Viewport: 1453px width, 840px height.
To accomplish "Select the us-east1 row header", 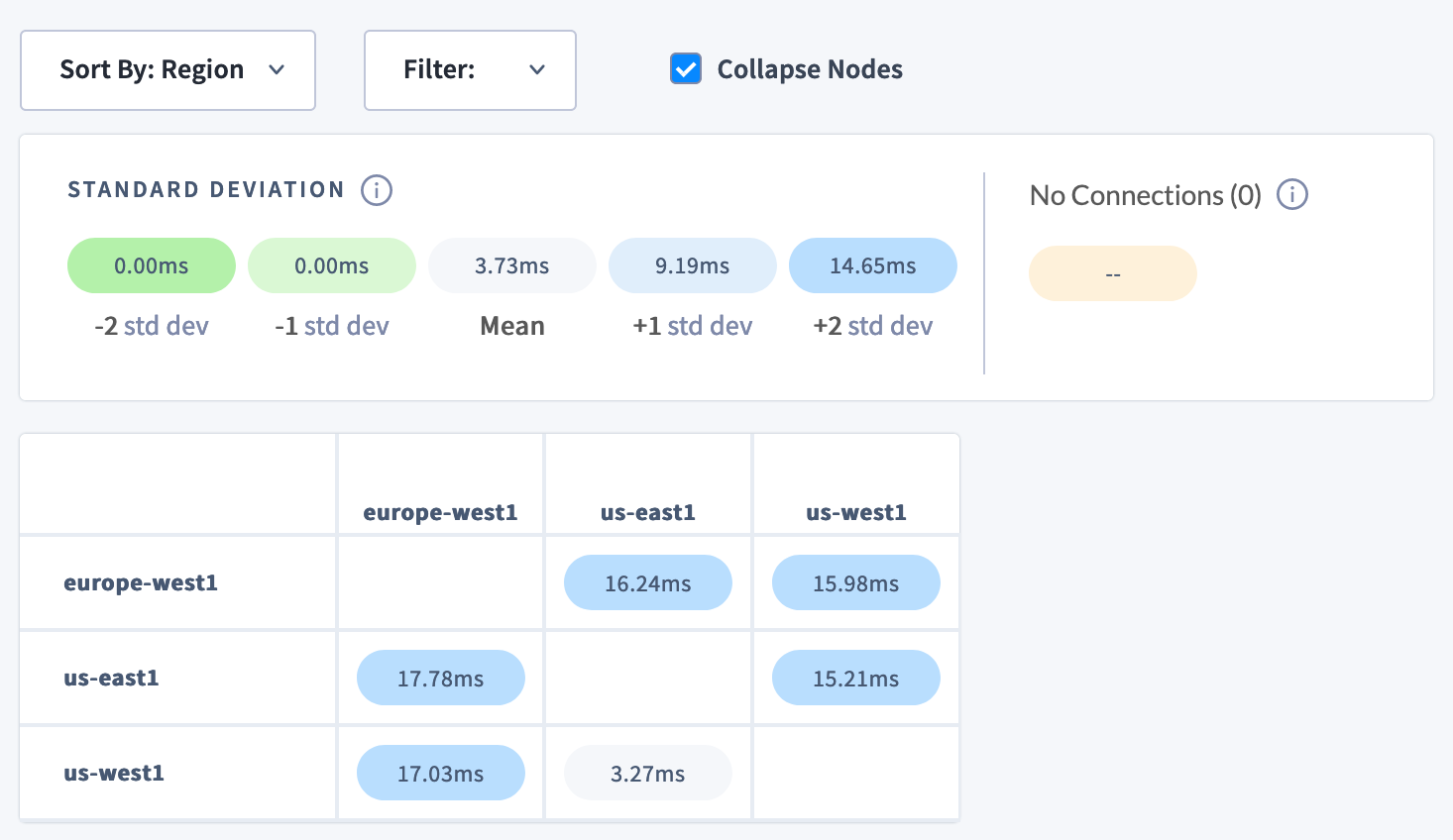I will click(111, 678).
